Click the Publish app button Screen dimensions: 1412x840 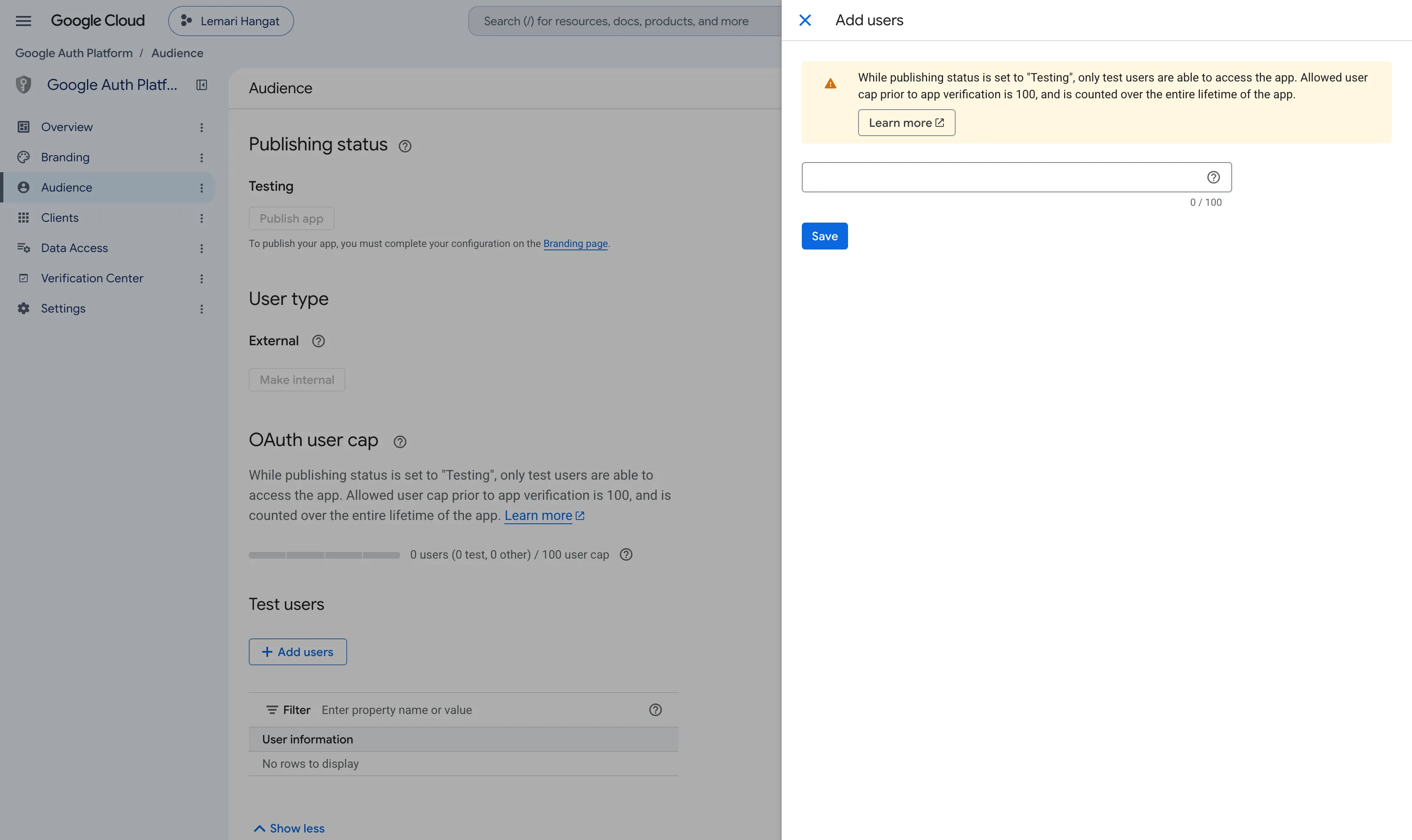click(x=291, y=218)
